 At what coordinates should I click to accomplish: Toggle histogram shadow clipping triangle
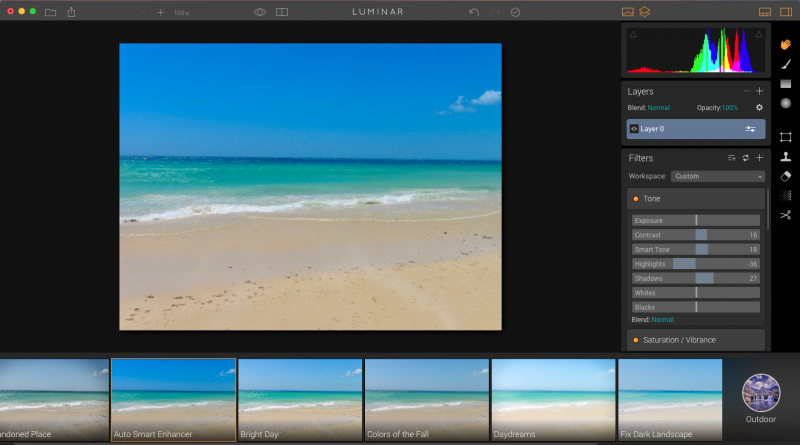(633, 35)
